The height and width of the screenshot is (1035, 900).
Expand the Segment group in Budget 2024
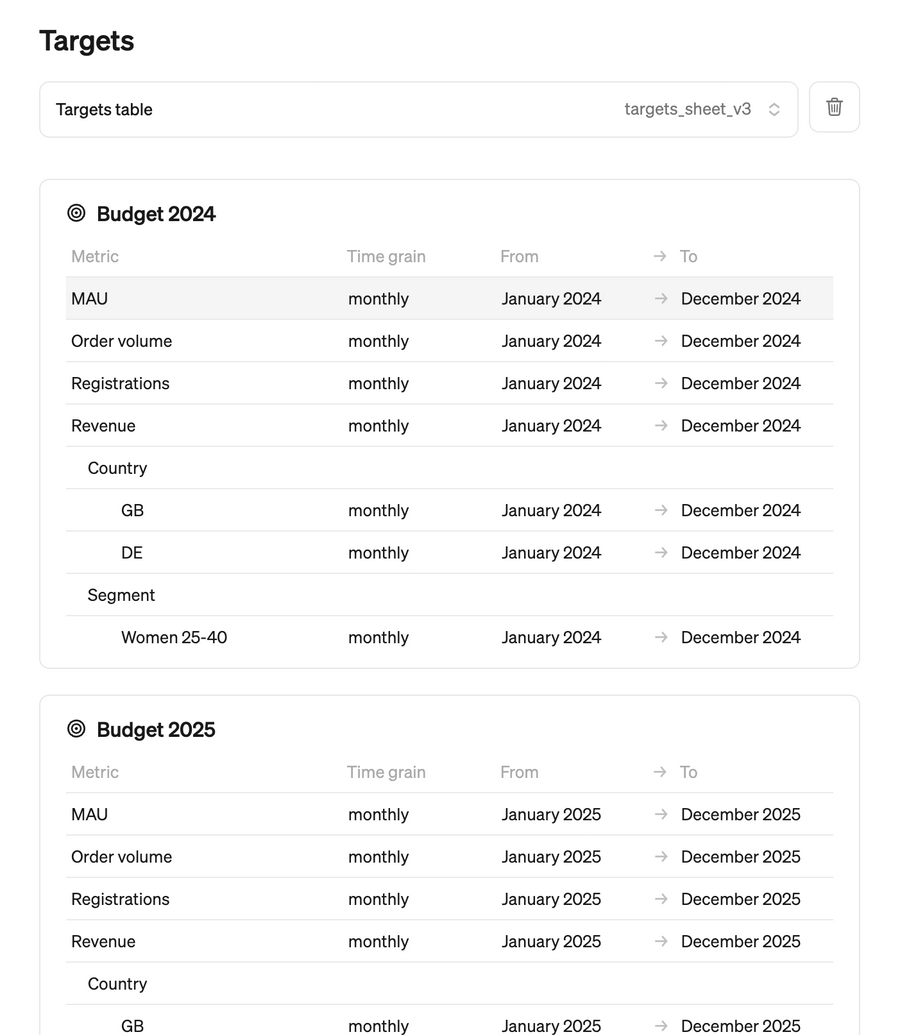(121, 595)
